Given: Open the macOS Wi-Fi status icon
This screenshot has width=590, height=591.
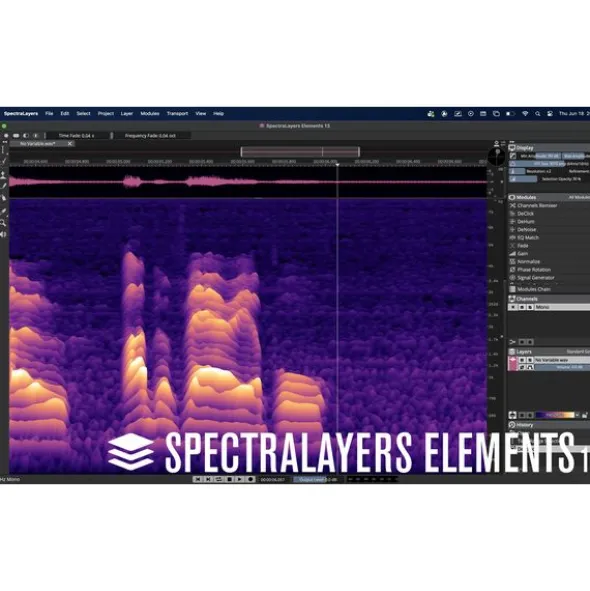Looking at the screenshot, I should click(x=525, y=113).
